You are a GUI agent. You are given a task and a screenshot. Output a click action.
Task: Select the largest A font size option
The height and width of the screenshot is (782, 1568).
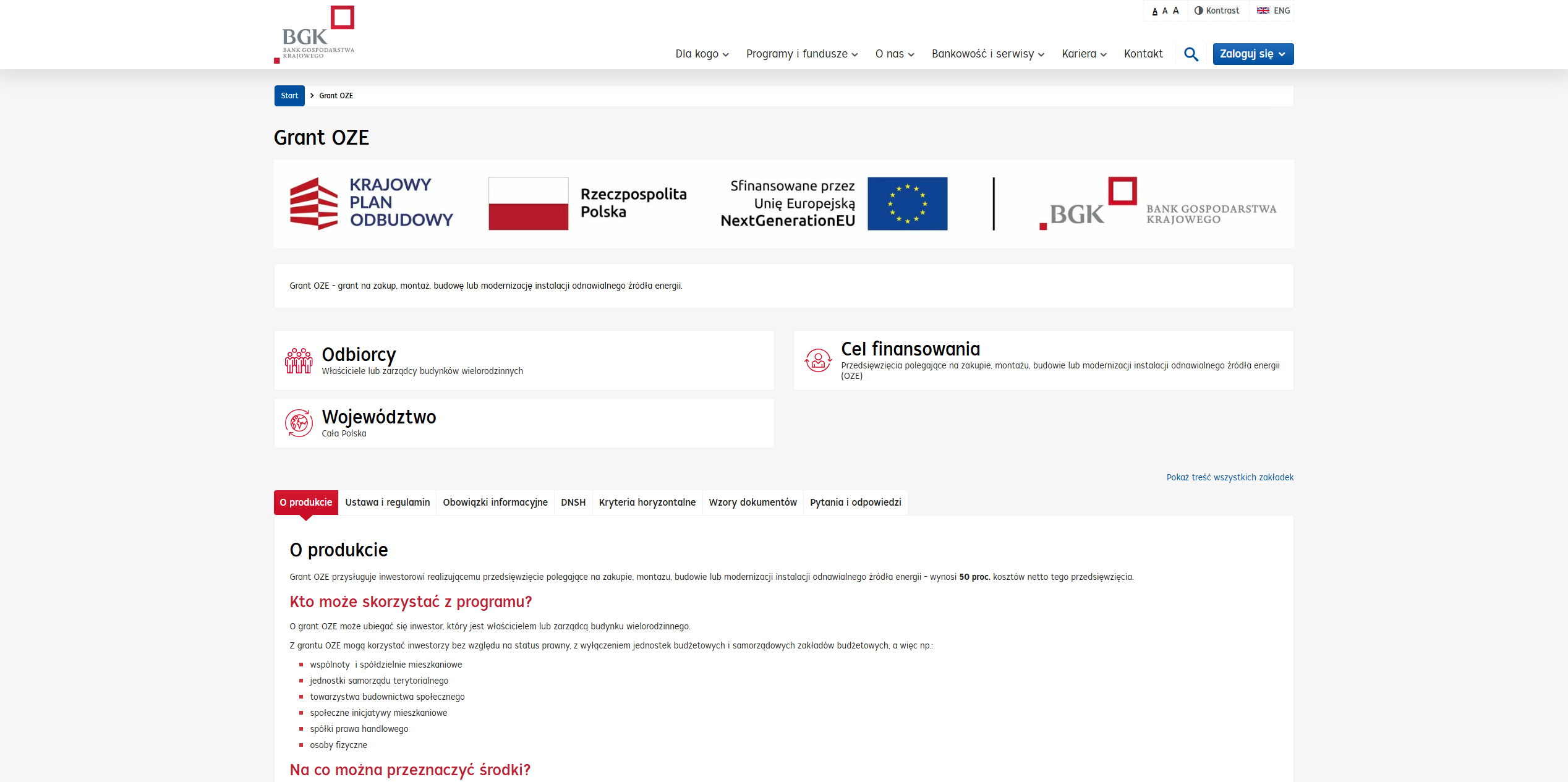tap(1175, 10)
